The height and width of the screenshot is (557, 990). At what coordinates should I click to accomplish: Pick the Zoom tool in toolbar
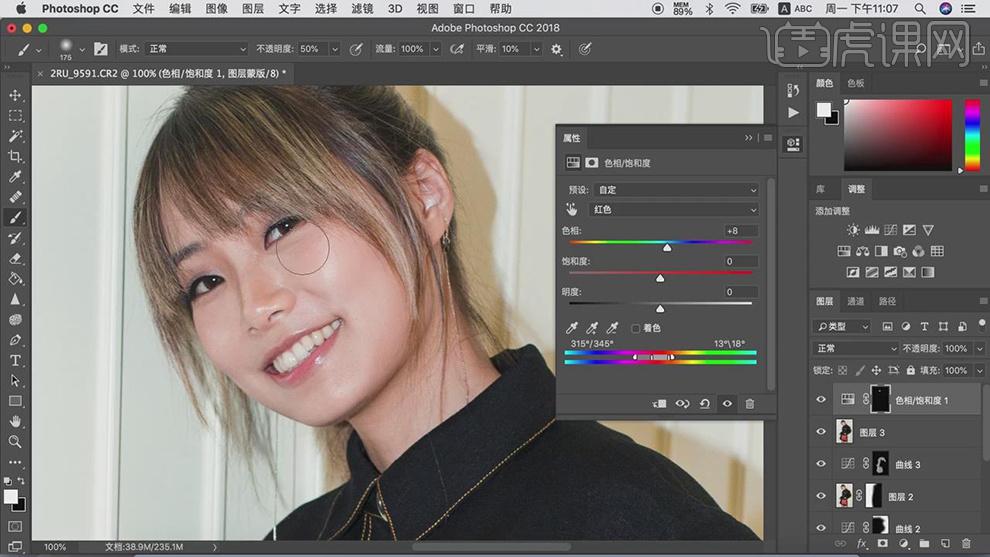tap(15, 441)
